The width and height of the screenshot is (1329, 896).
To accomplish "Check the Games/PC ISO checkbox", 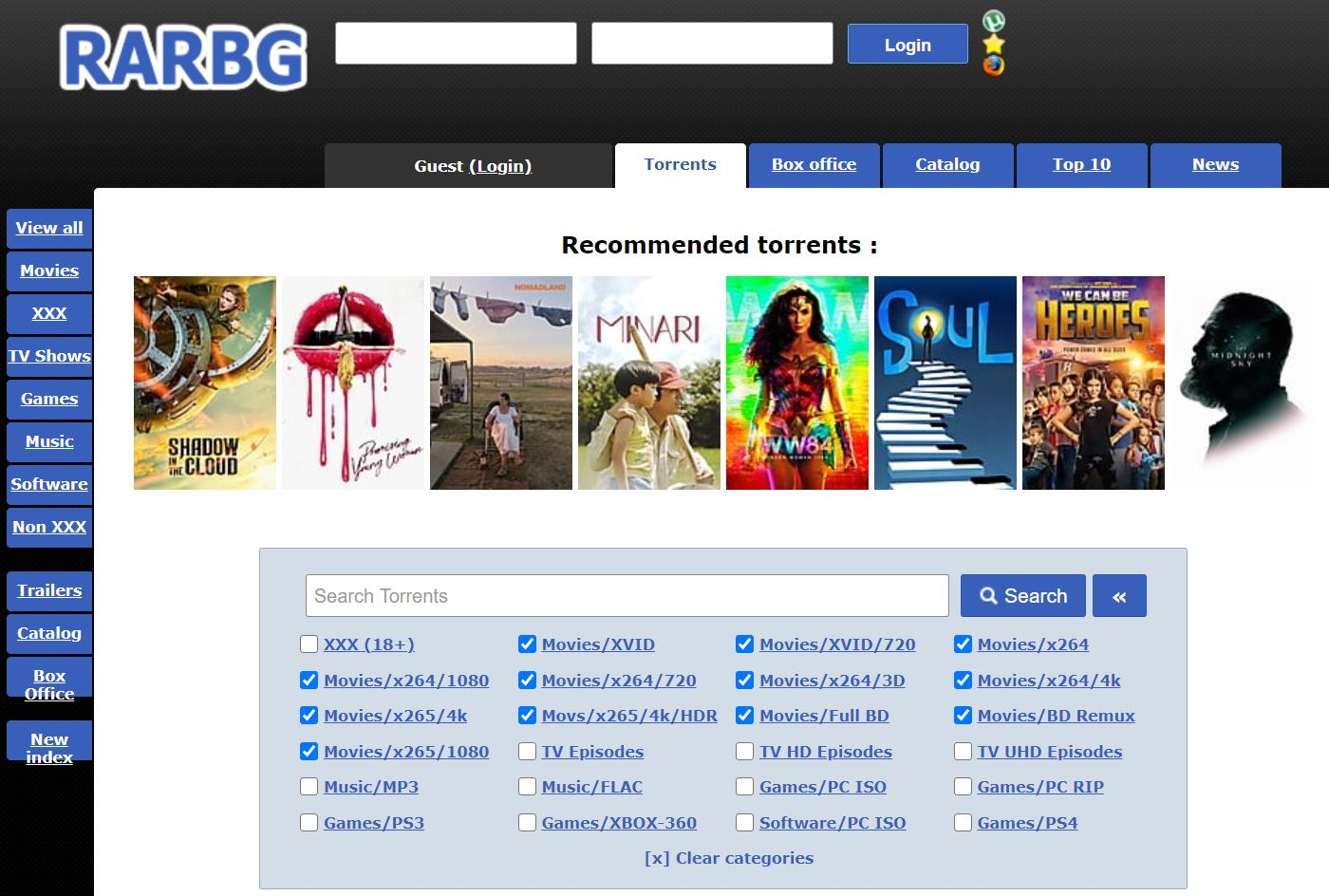I will [744, 787].
